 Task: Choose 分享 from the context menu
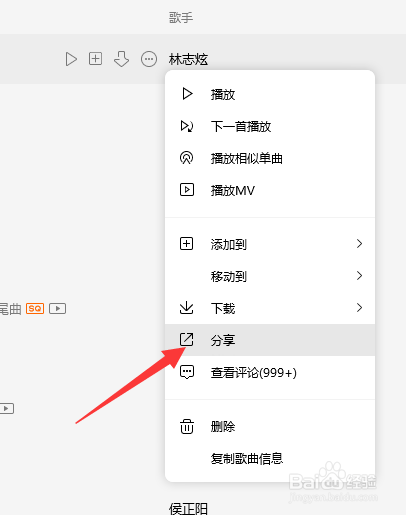click(x=270, y=340)
